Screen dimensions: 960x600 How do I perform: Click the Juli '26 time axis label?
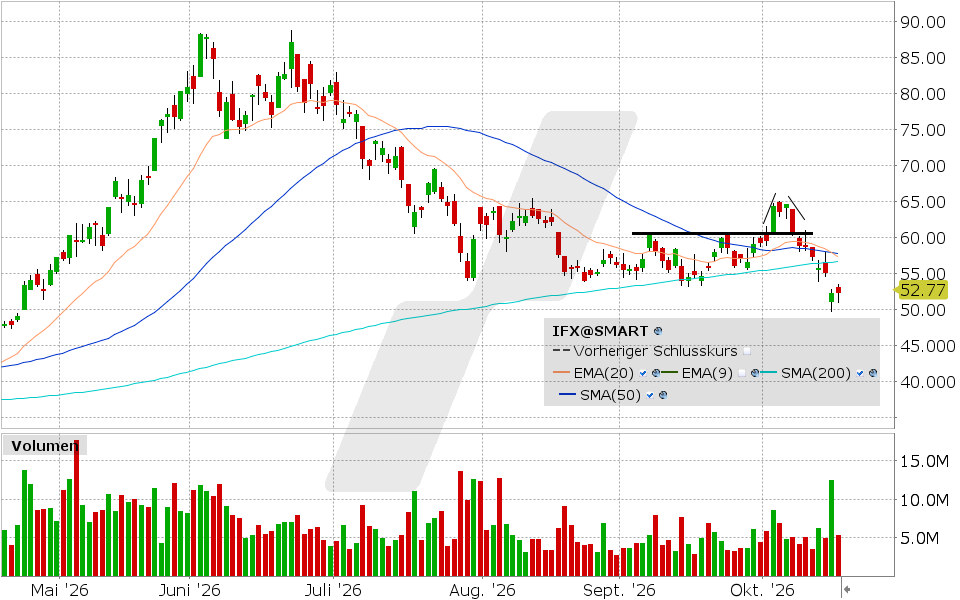coord(333,591)
